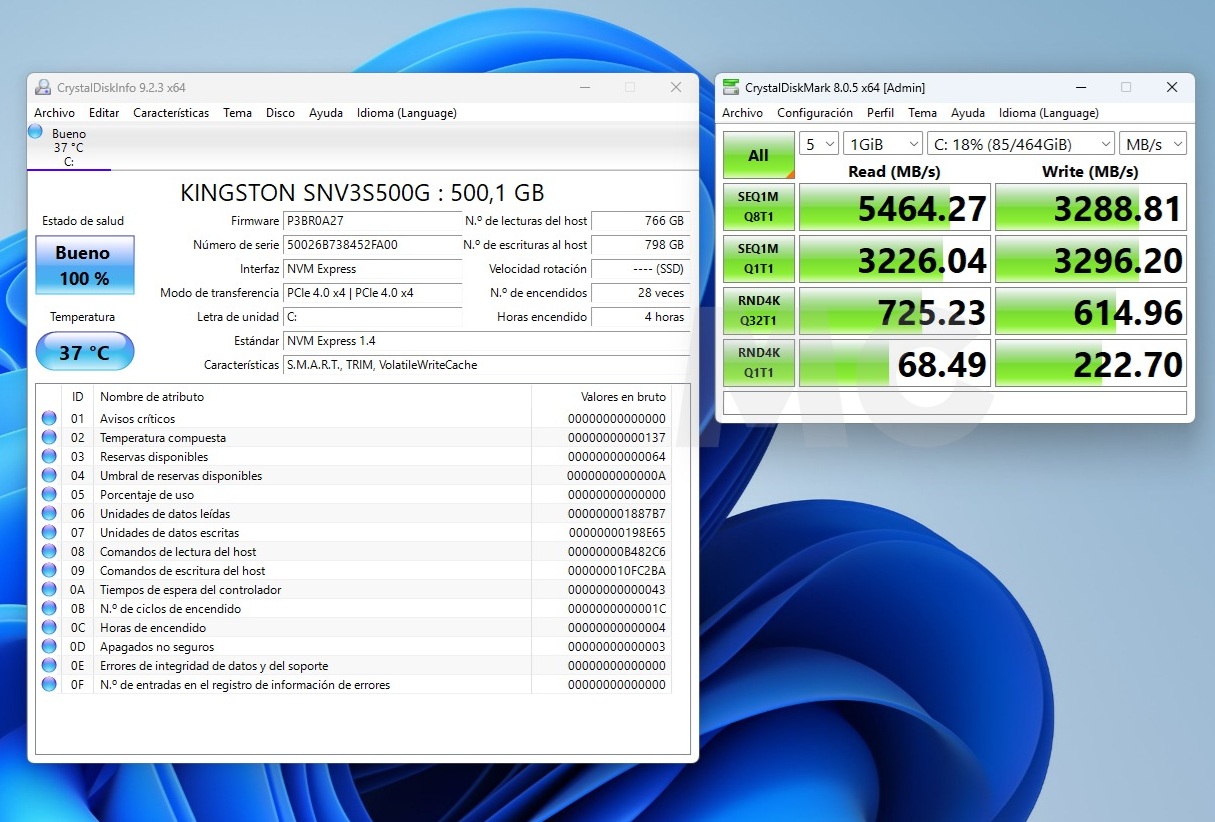This screenshot has width=1215, height=822.
Task: Click the SEQ1M Q8T1 write result 3288.81
Action: point(1091,207)
